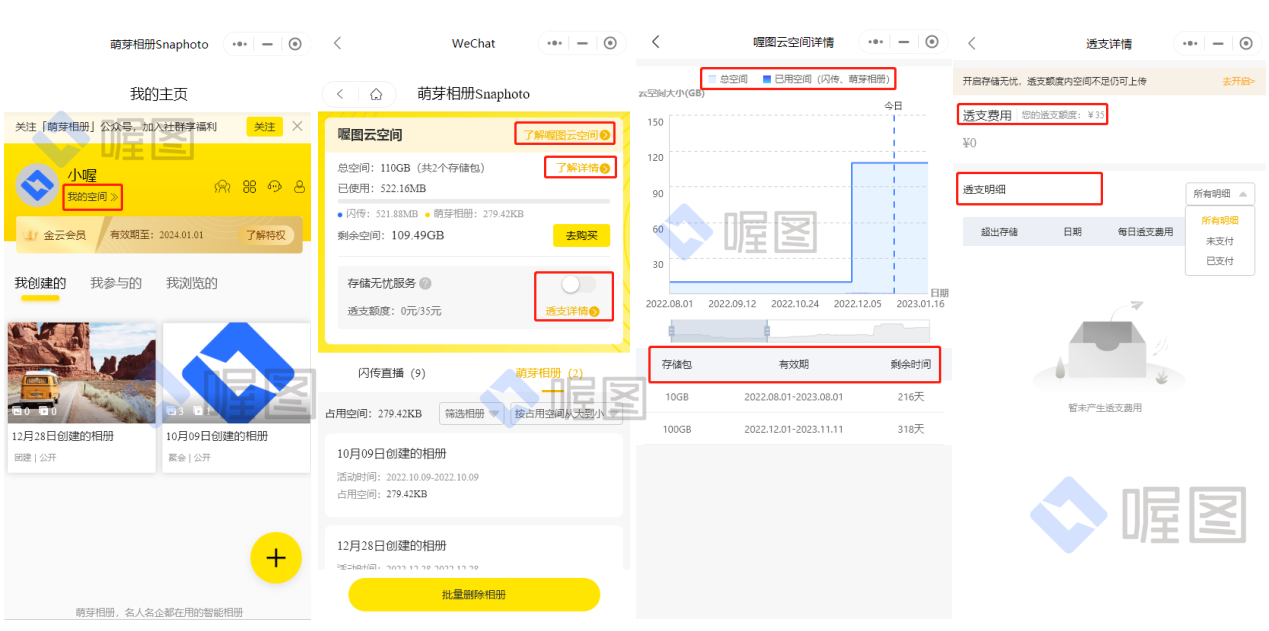1269x631 pixels.
Task: Click the 10GB storage package cell
Action: (677, 397)
